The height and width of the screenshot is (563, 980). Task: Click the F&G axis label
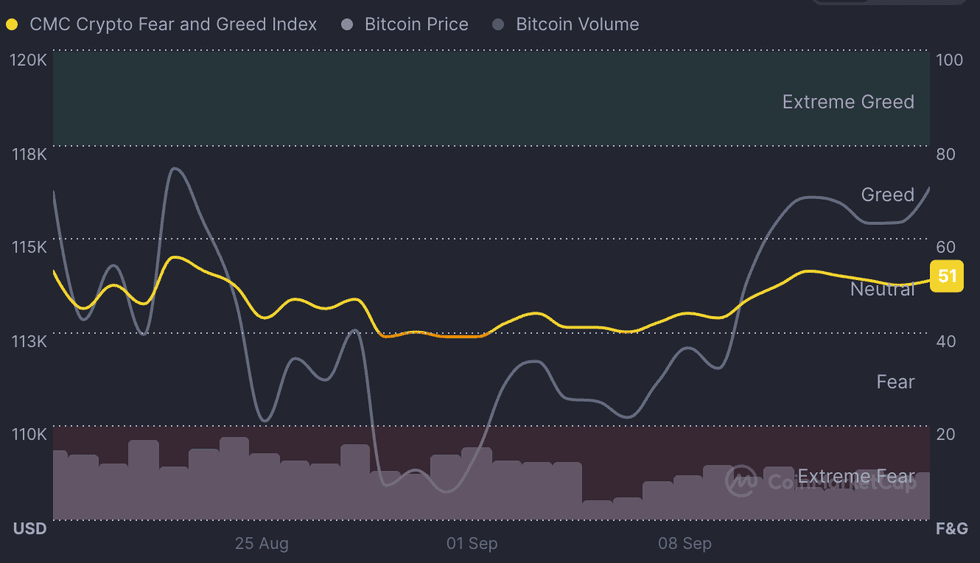pos(950,528)
